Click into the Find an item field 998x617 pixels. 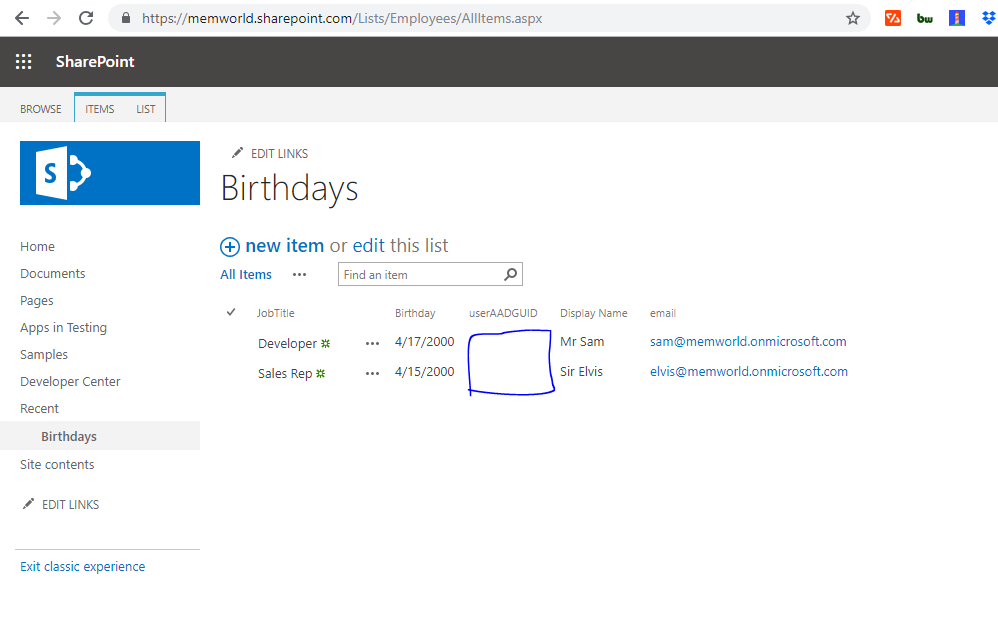coord(420,274)
